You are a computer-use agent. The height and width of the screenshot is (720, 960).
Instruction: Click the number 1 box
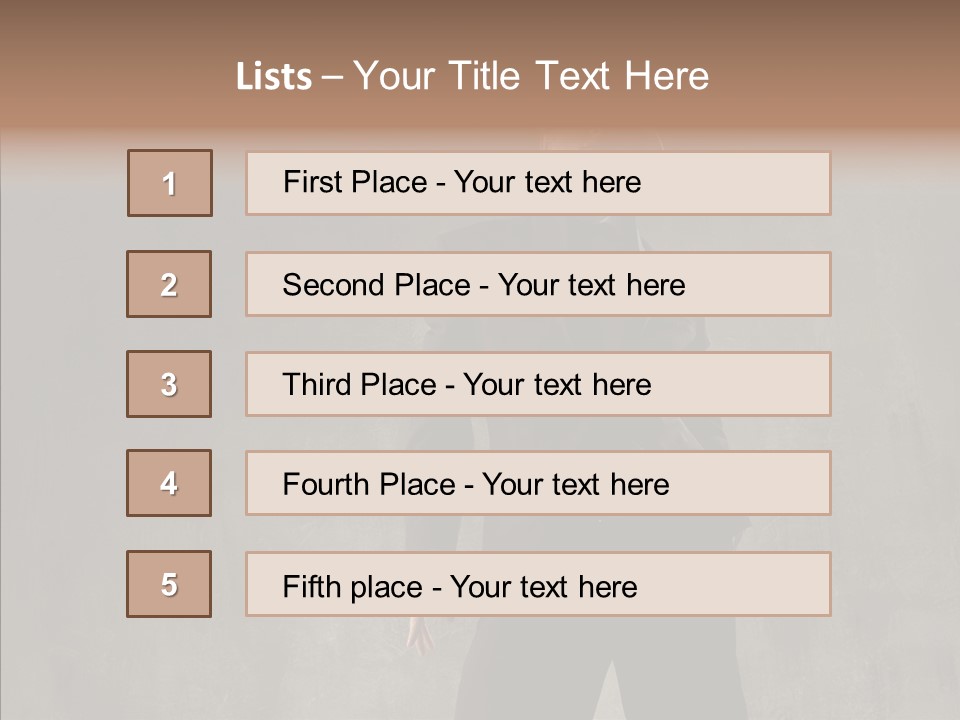click(x=170, y=183)
